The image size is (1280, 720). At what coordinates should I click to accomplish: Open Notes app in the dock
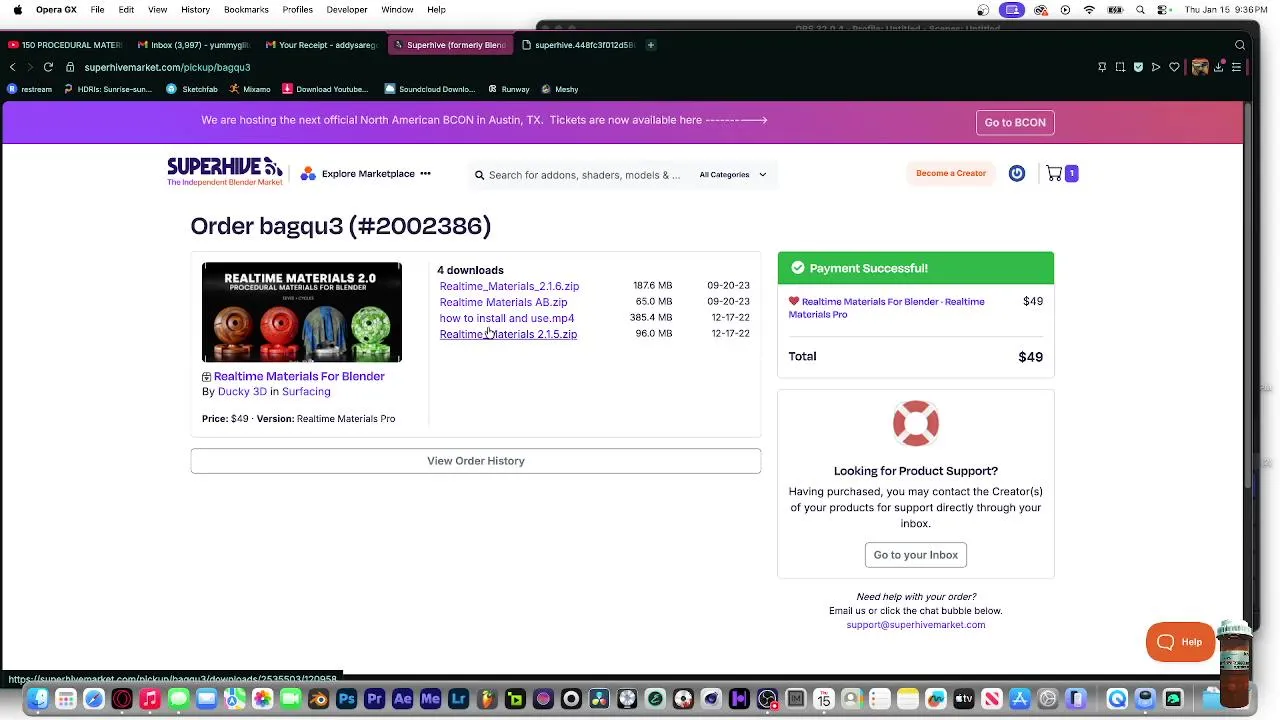click(x=908, y=699)
